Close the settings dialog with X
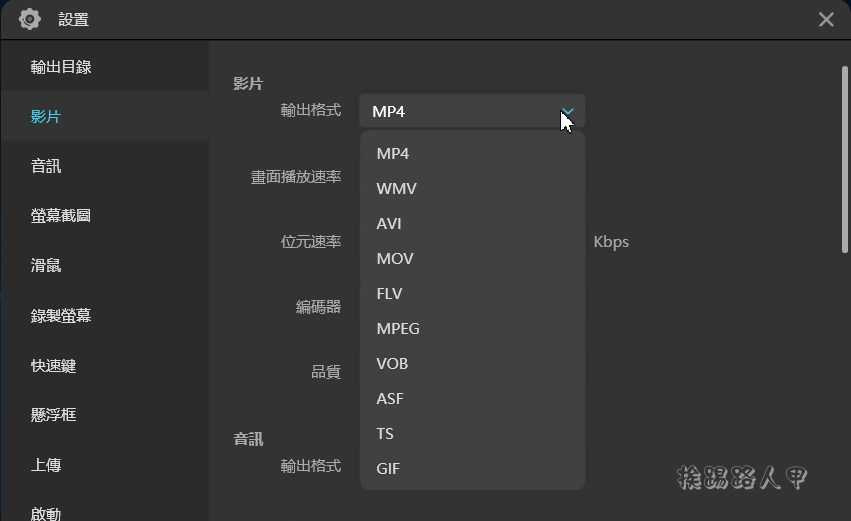Viewport: 851px width, 521px height. tap(826, 20)
